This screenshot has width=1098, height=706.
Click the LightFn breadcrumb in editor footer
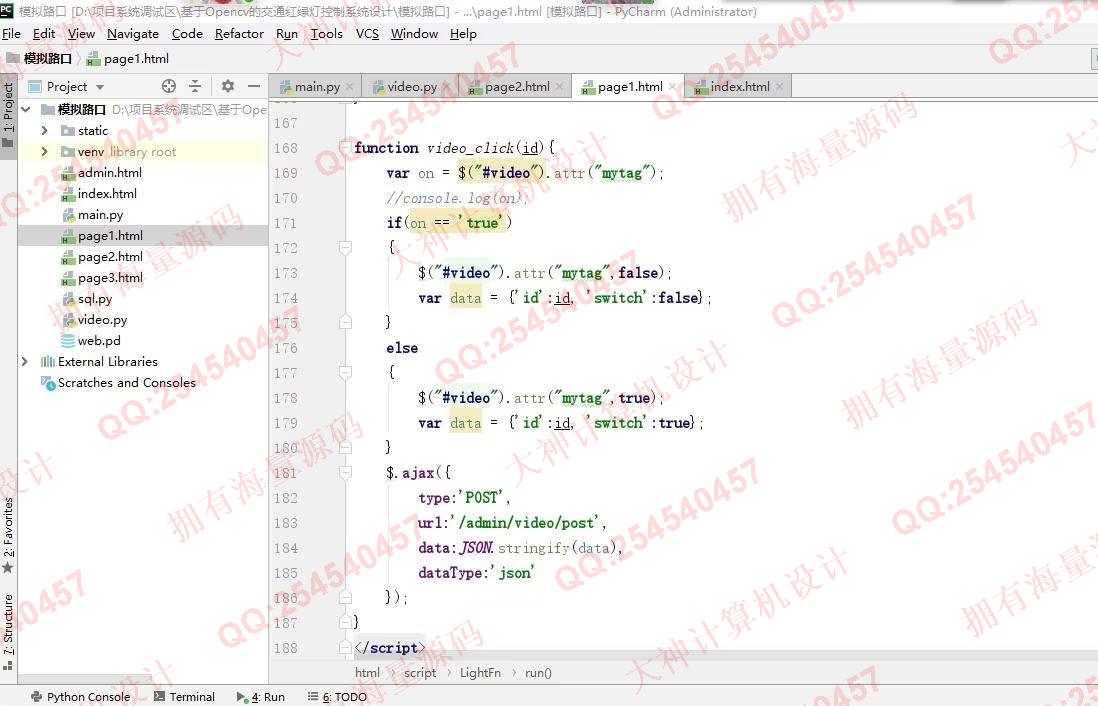(x=480, y=673)
